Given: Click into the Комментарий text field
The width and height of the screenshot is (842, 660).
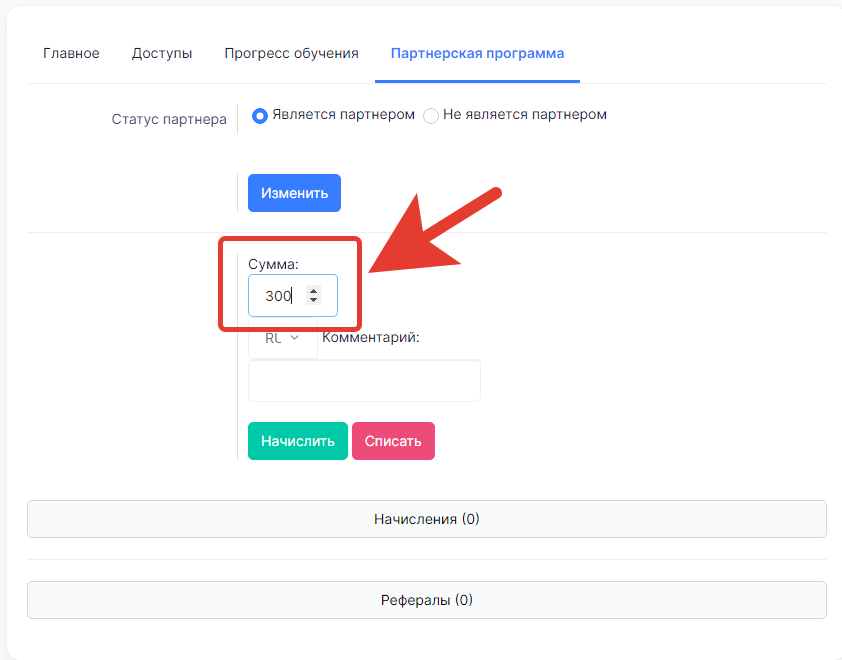Looking at the screenshot, I should pyautogui.click(x=364, y=381).
